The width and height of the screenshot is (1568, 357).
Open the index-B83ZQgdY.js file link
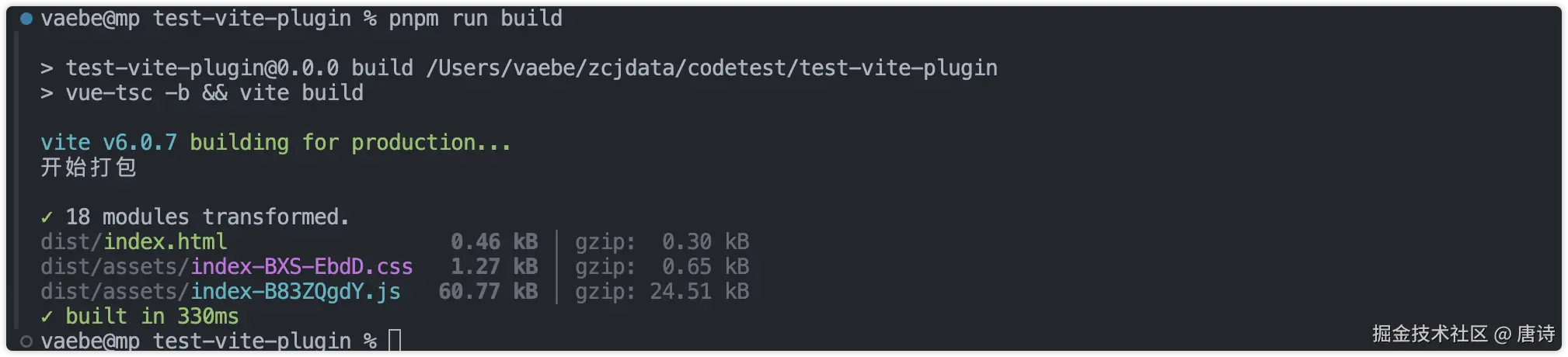point(295,292)
